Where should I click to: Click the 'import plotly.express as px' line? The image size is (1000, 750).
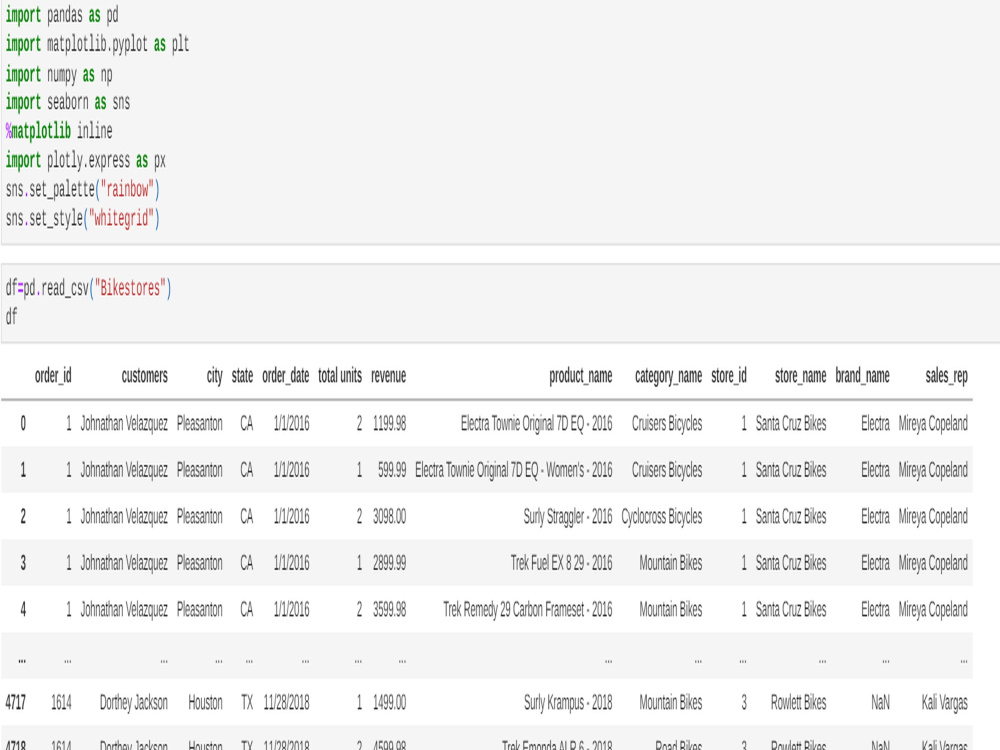(85, 160)
